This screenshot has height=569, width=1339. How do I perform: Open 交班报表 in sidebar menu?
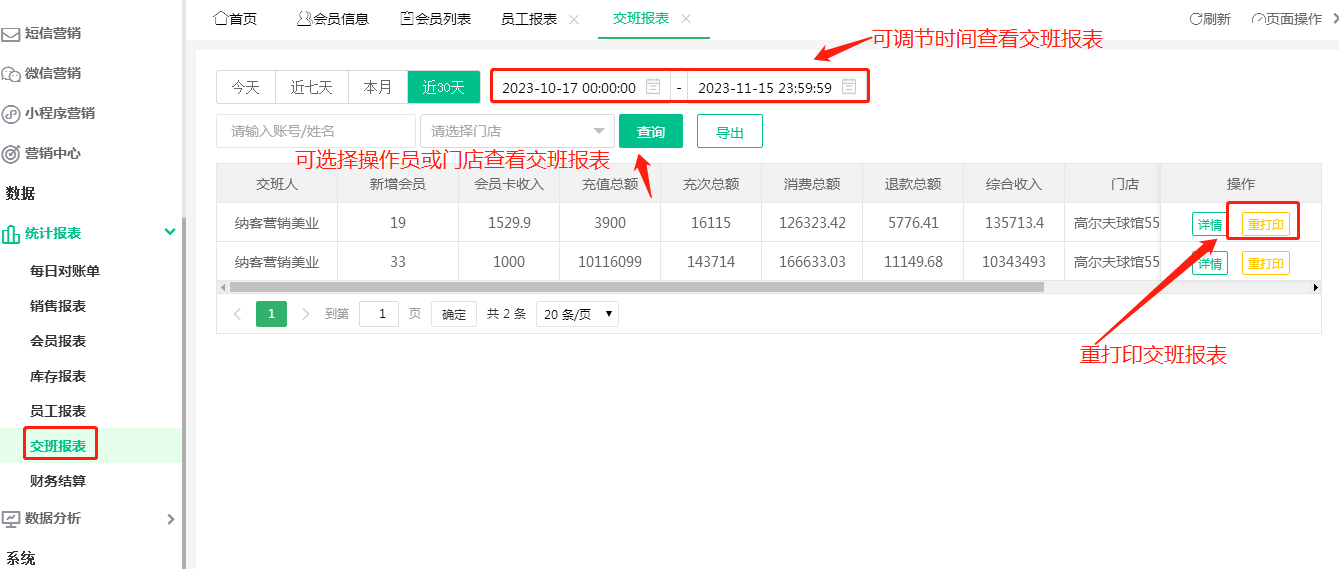[58, 446]
